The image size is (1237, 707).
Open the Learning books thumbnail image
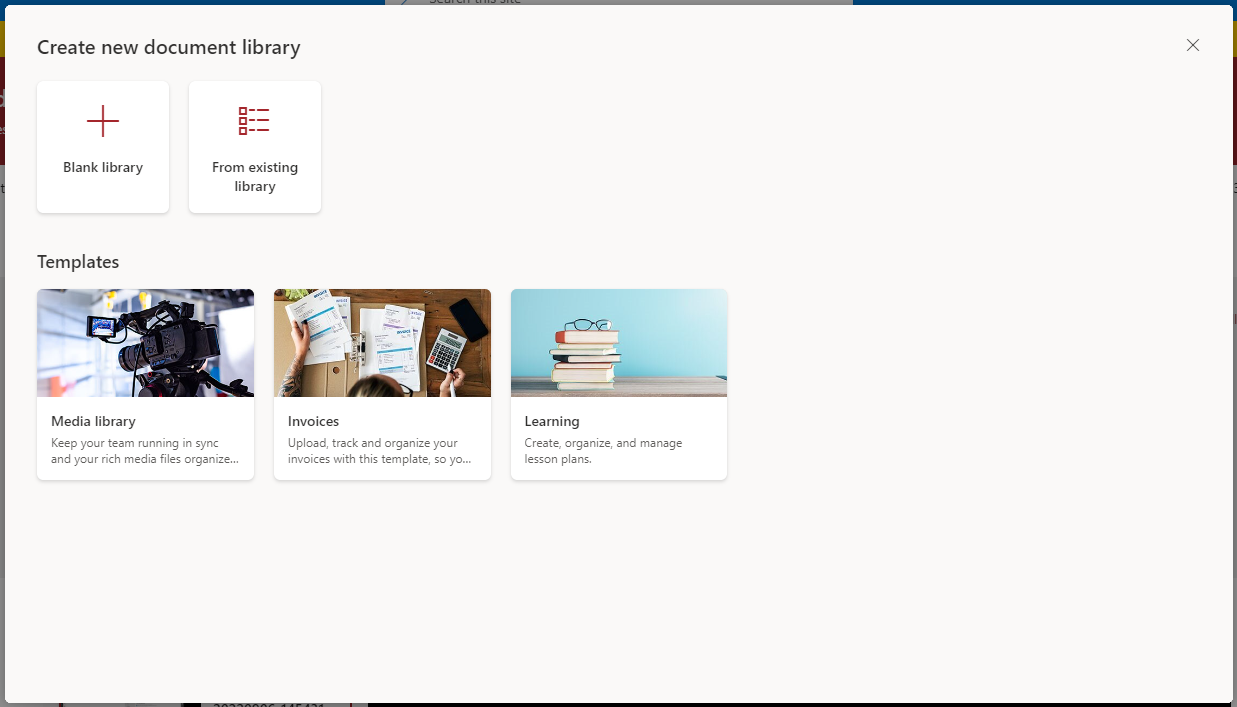[x=619, y=343]
